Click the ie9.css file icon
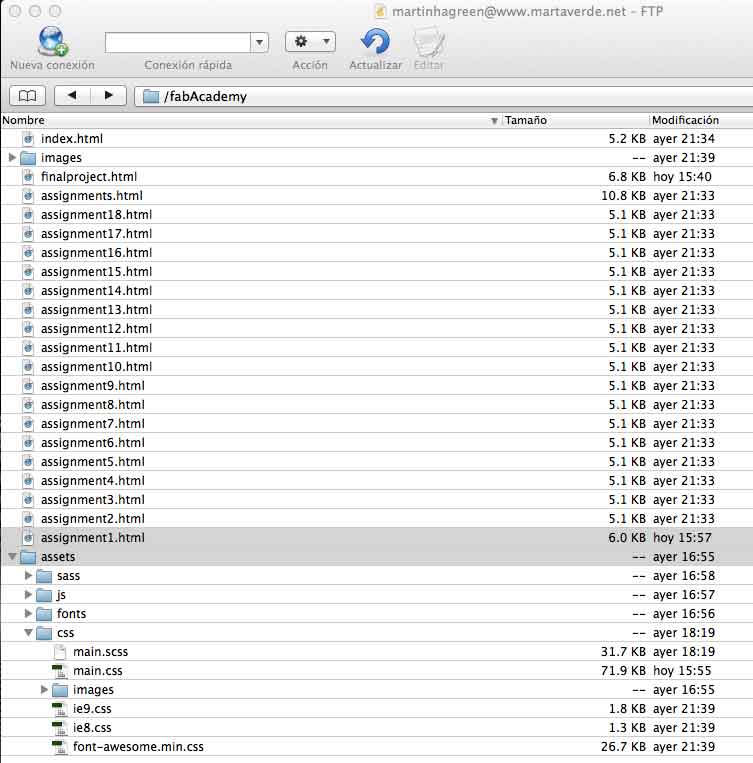 (59, 708)
